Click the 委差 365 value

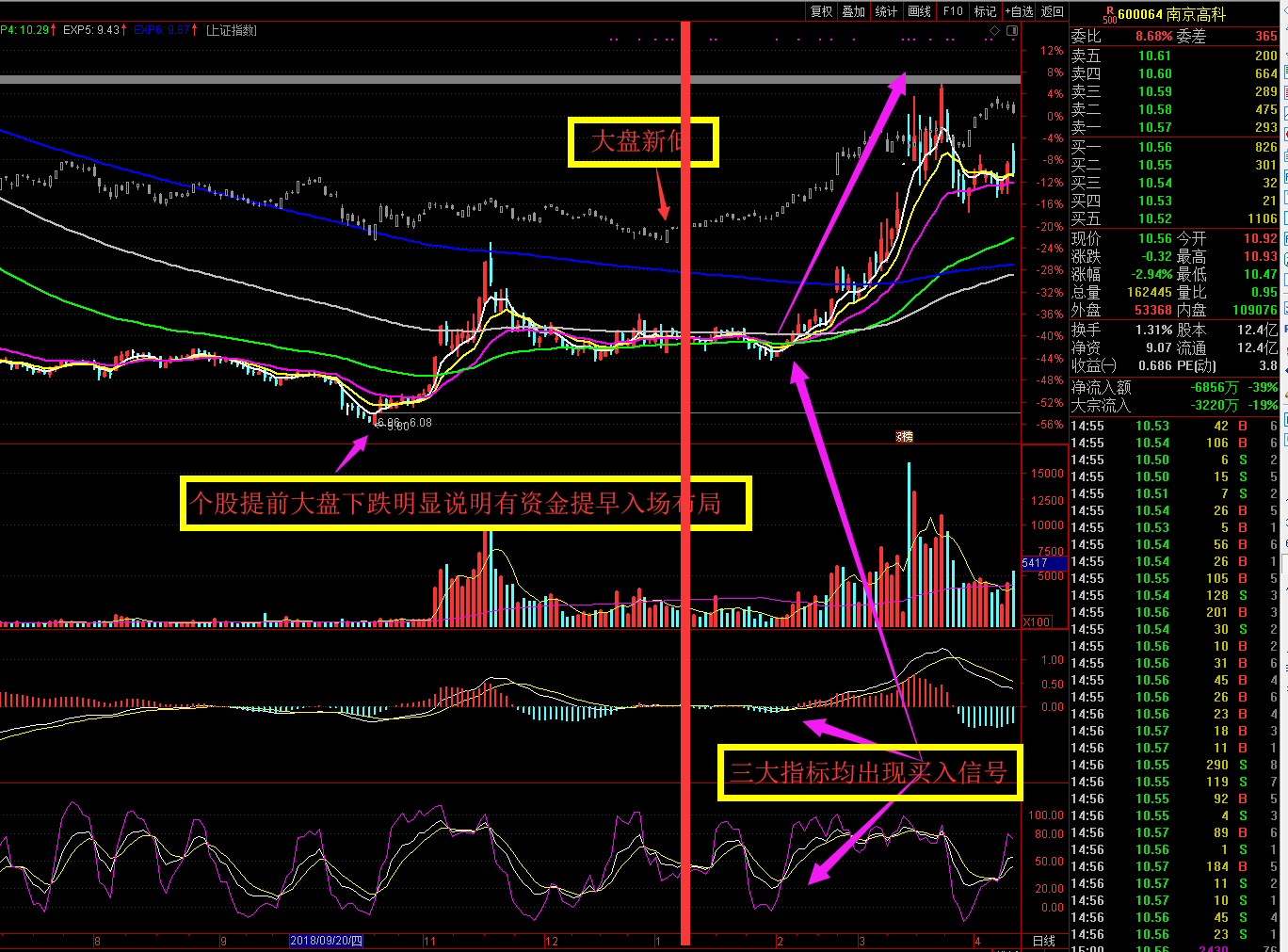click(x=1266, y=36)
